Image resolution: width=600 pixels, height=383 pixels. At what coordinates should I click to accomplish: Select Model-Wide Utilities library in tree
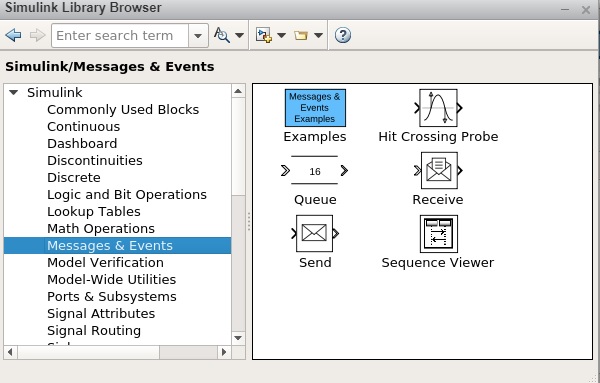click(111, 279)
